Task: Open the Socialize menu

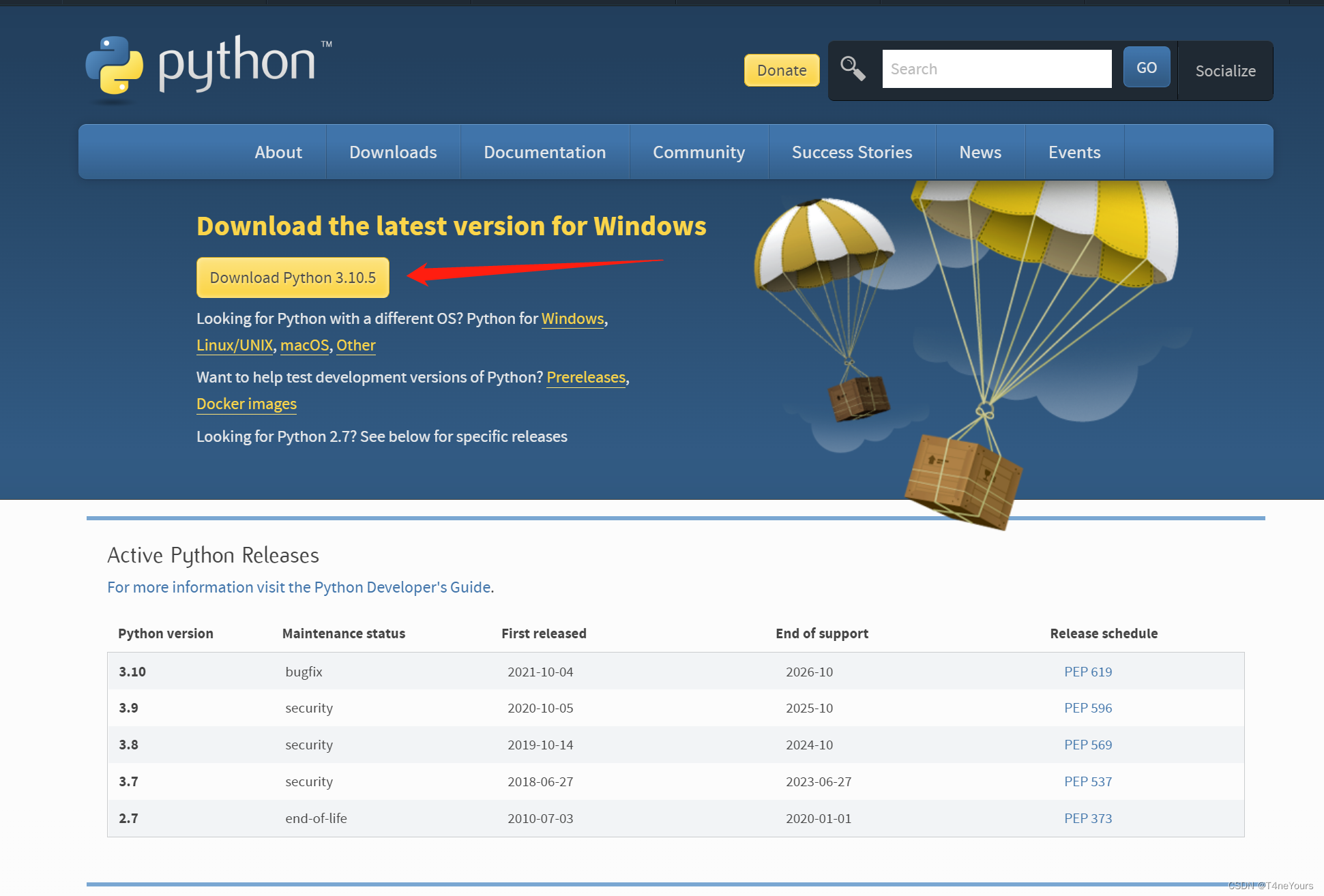Action: point(1225,71)
